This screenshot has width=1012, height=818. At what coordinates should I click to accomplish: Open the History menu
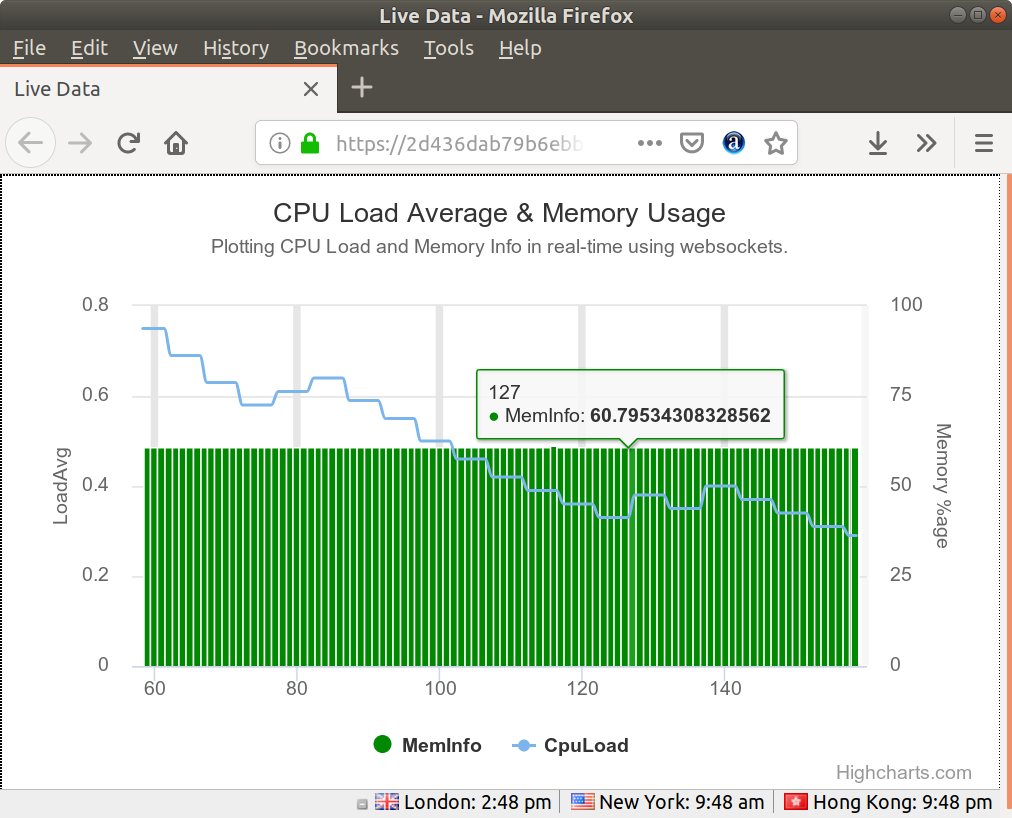coord(235,48)
